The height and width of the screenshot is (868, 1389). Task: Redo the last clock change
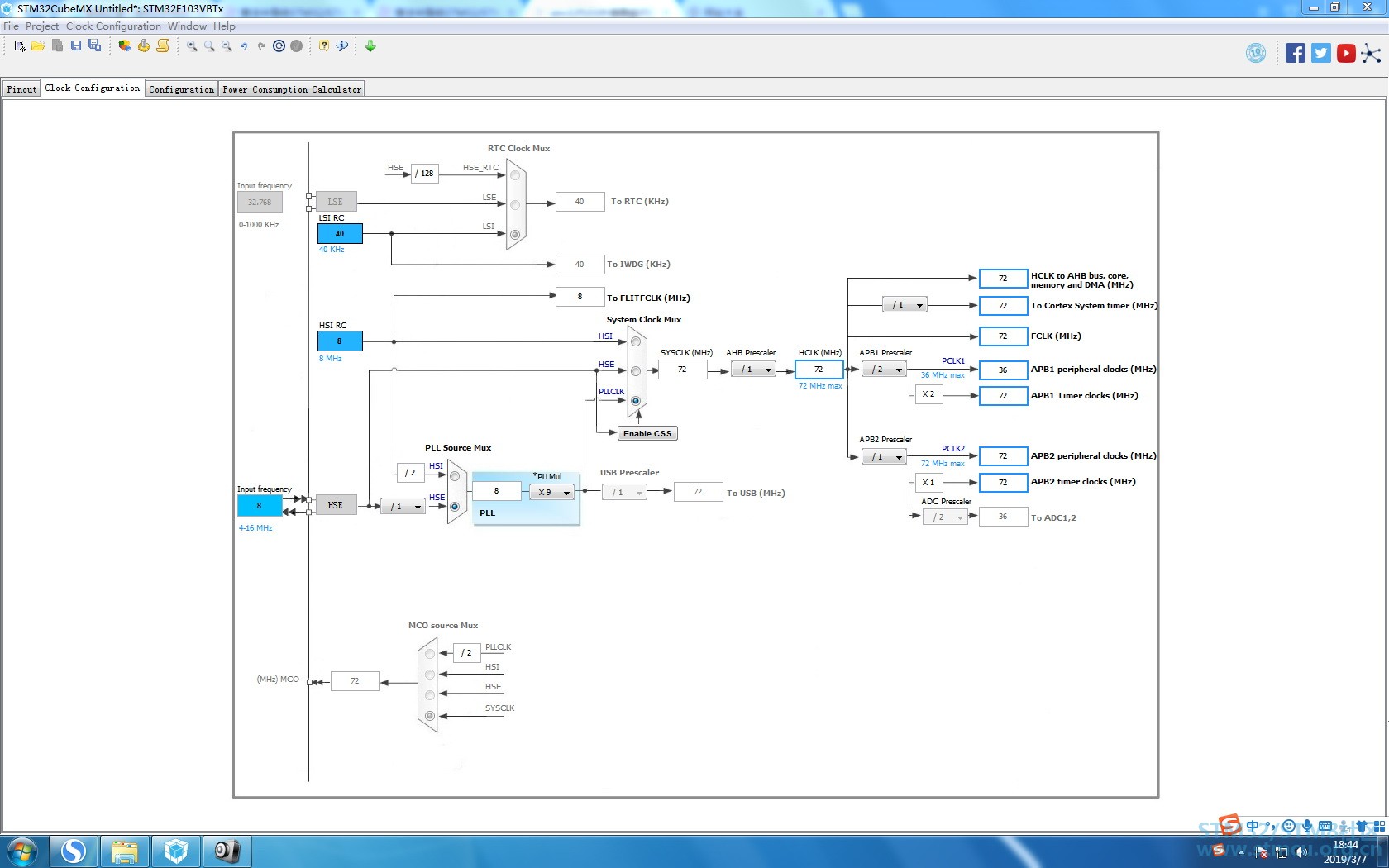tap(261, 46)
